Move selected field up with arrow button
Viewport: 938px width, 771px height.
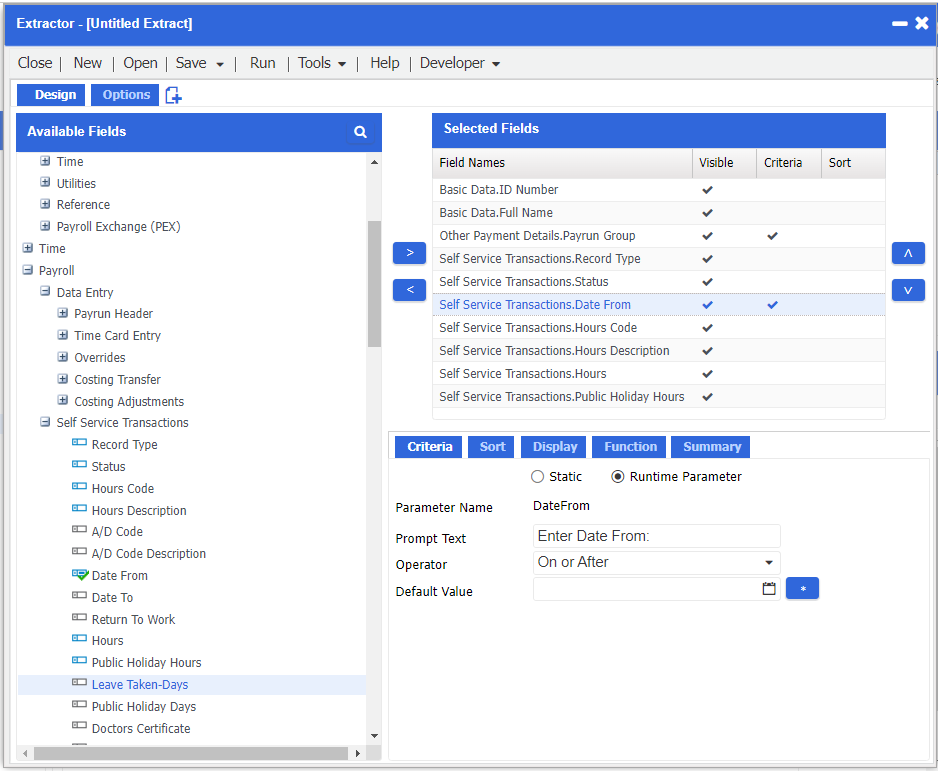907,253
